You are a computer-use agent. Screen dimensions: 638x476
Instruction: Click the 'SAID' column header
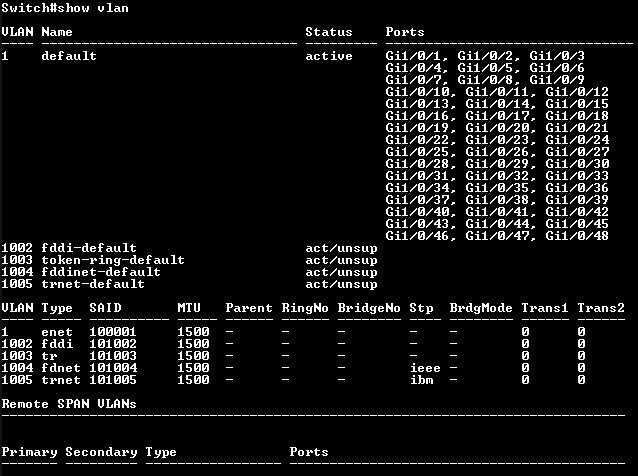pos(105,308)
